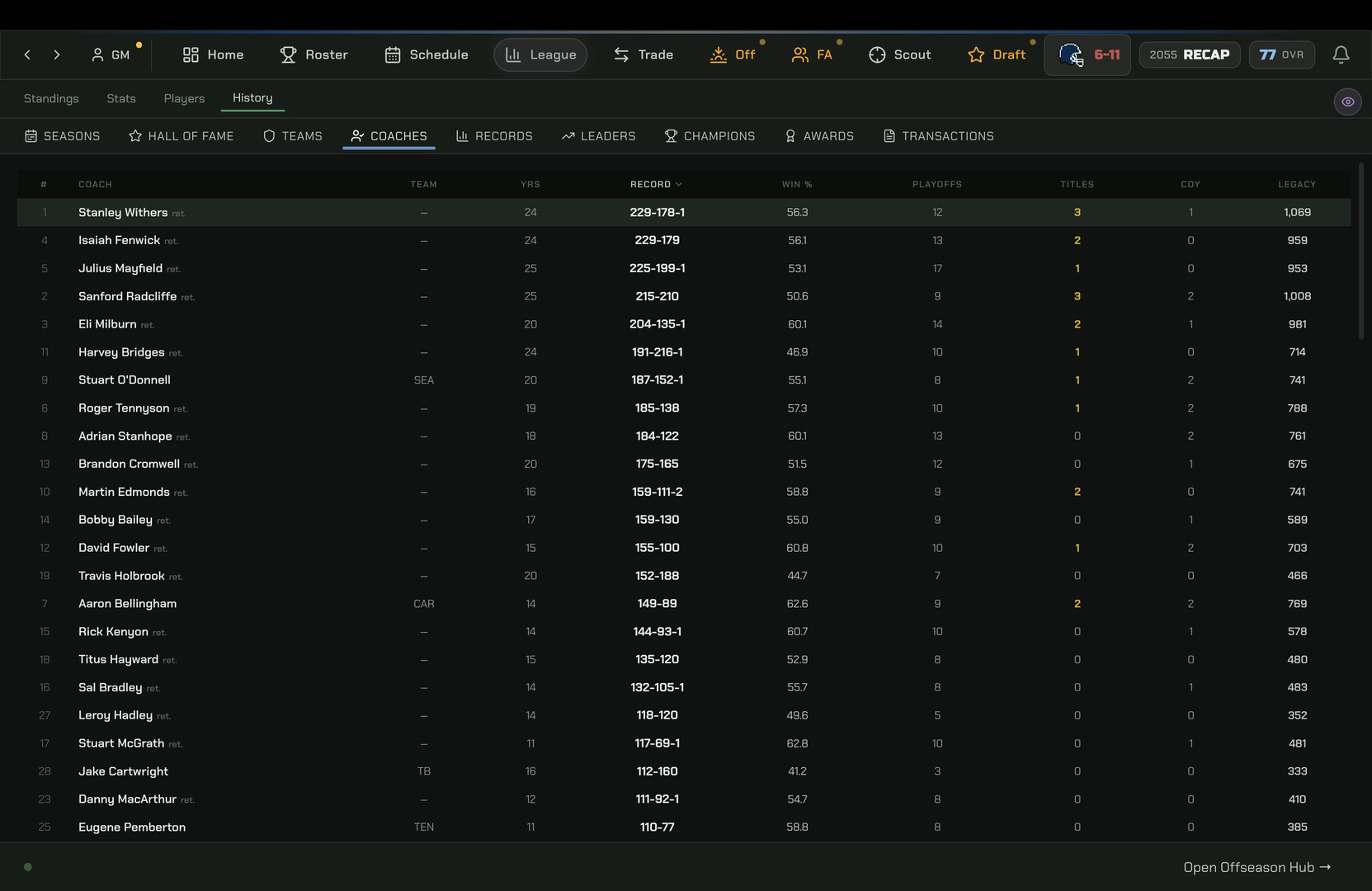
Task: Sort by the Record column header
Action: [656, 184]
